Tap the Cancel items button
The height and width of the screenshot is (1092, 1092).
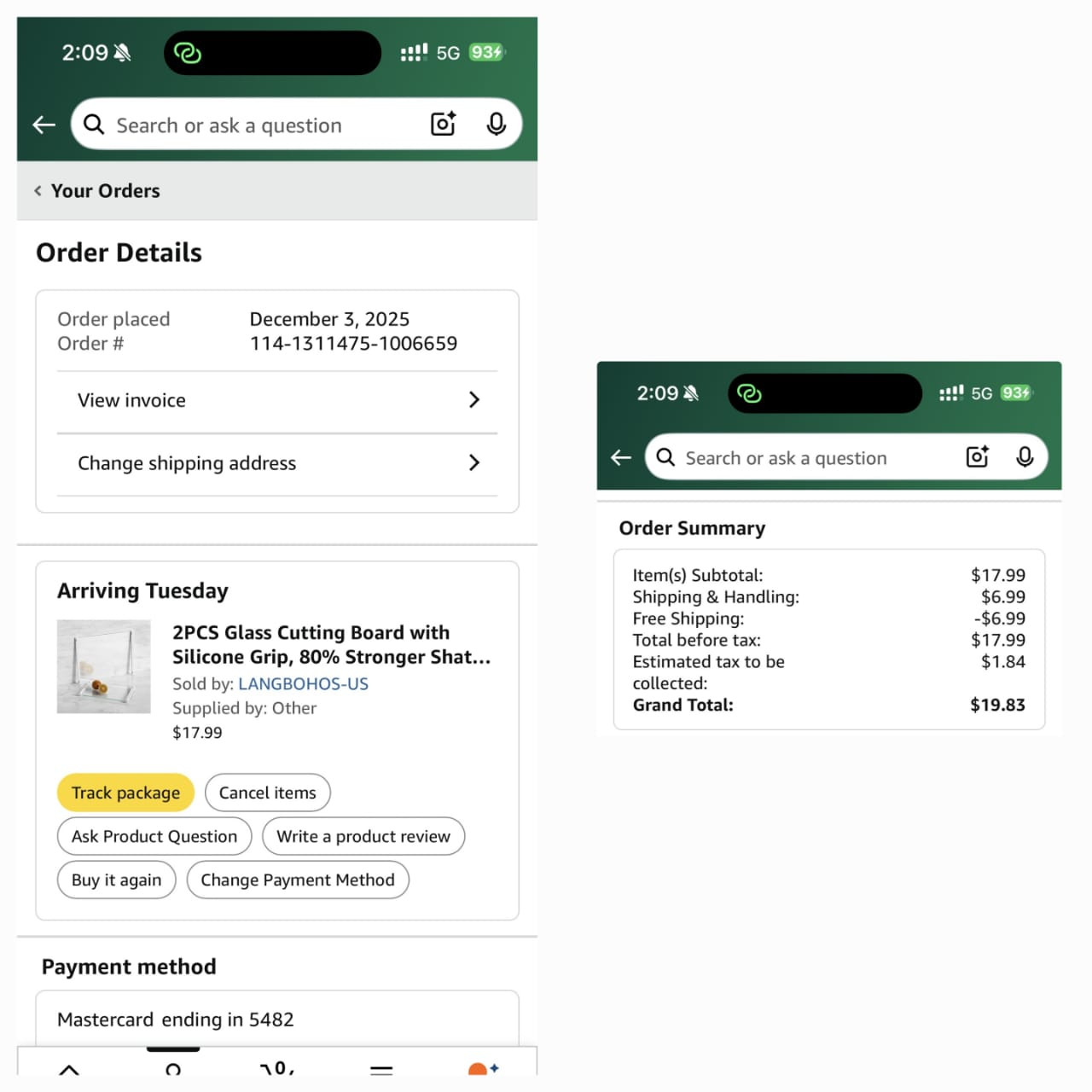coord(267,793)
